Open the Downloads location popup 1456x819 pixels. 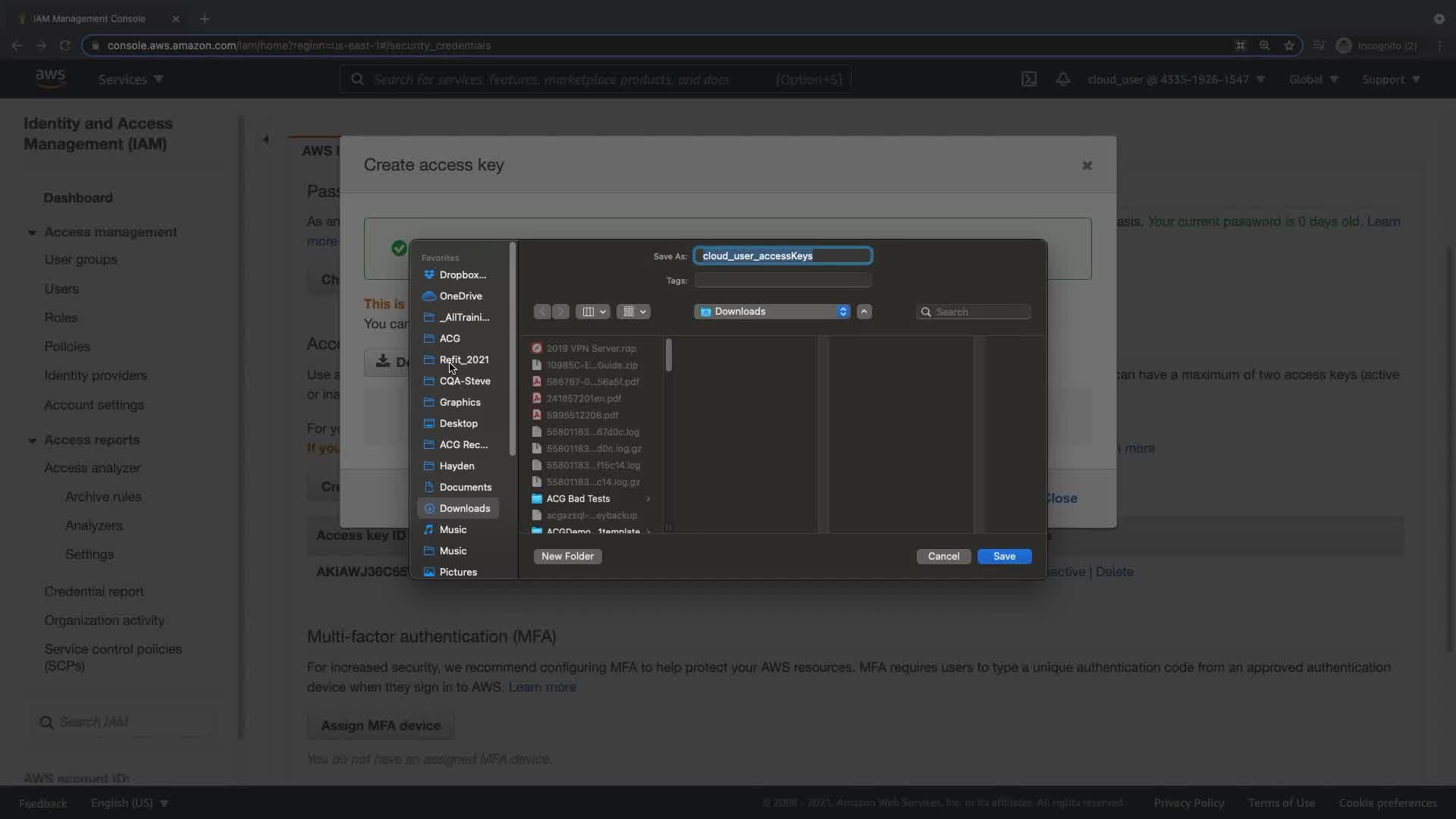[x=772, y=312]
